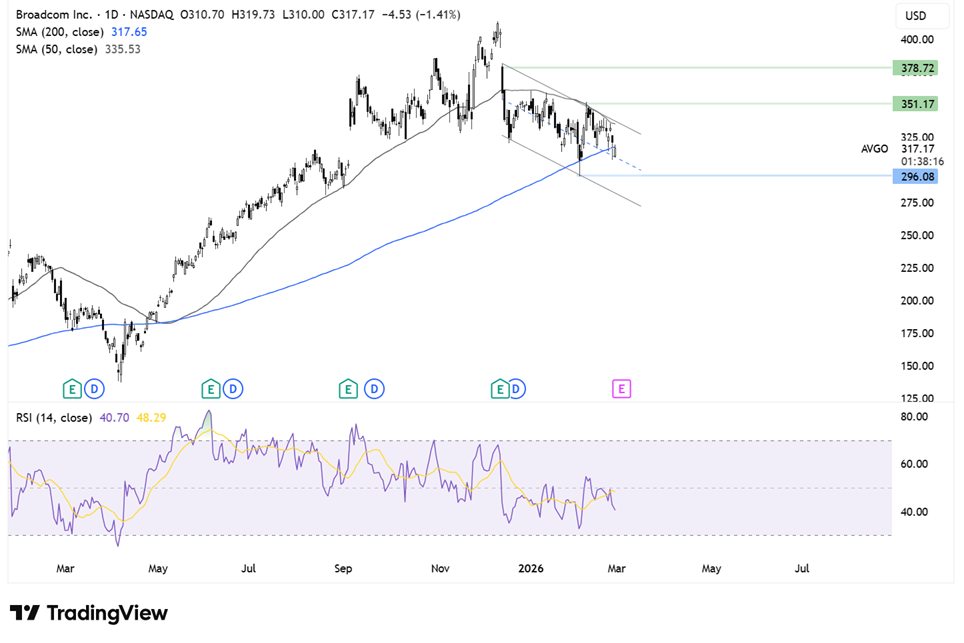Open the December 2025 dividend D marker

pos(517,389)
